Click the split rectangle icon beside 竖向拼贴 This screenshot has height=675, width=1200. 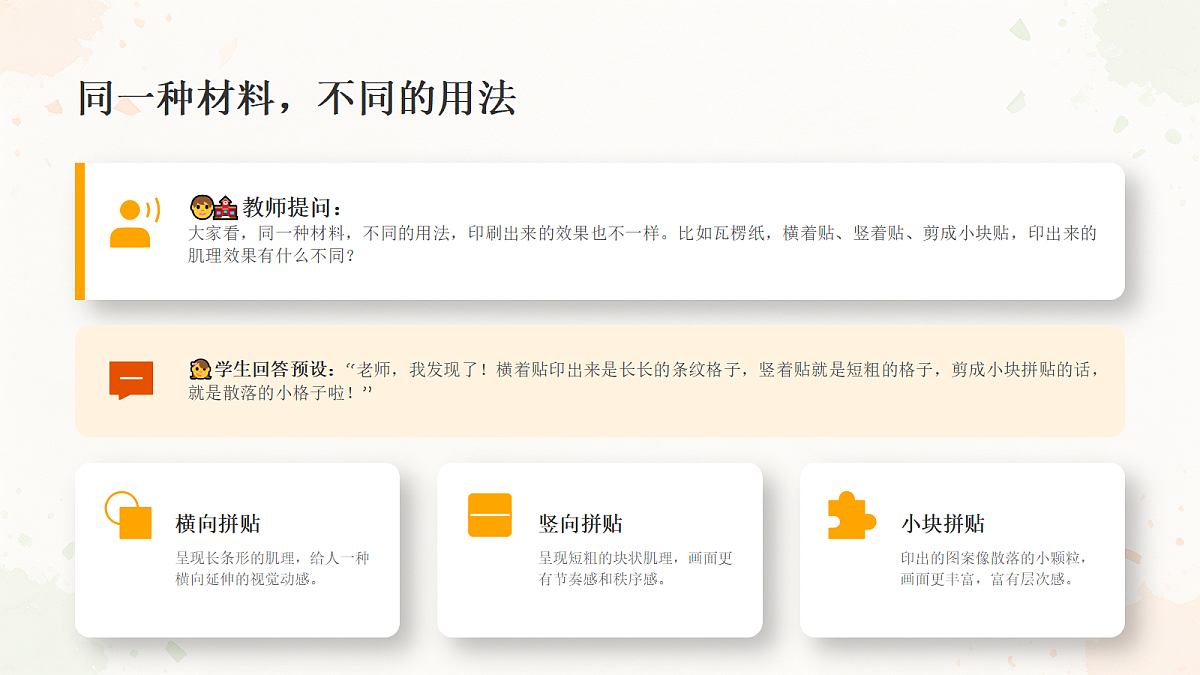tap(490, 515)
